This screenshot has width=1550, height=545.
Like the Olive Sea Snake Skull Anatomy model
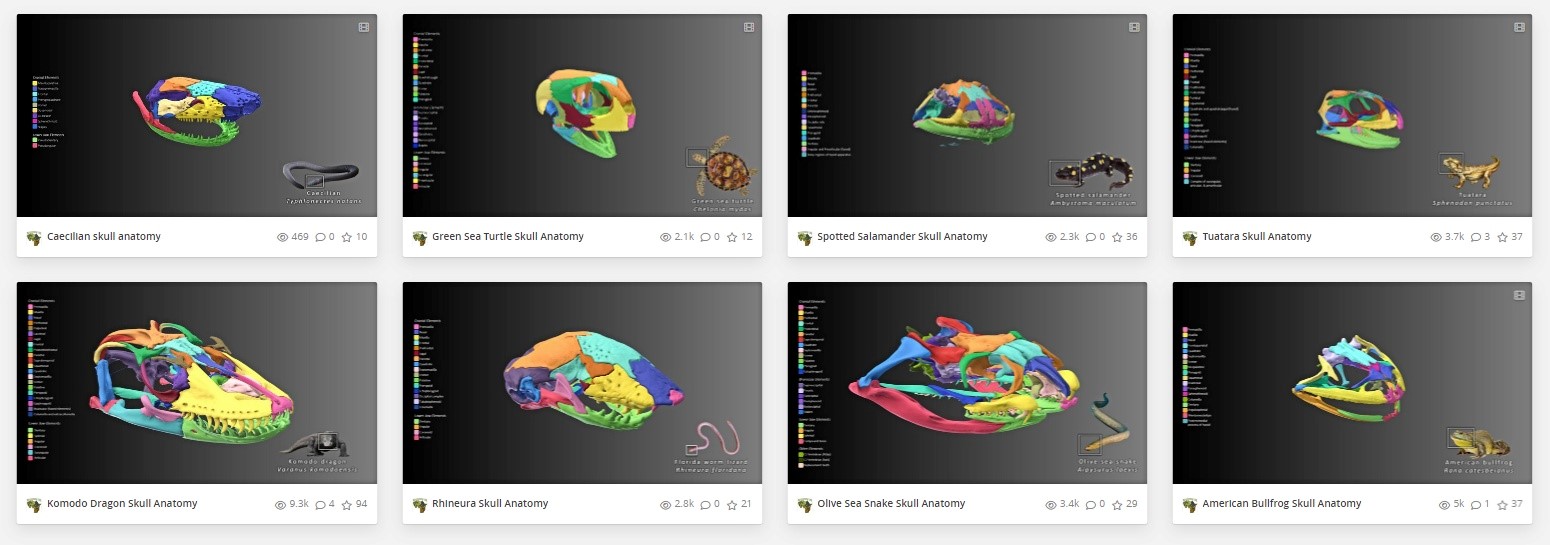pyautogui.click(x=1117, y=504)
